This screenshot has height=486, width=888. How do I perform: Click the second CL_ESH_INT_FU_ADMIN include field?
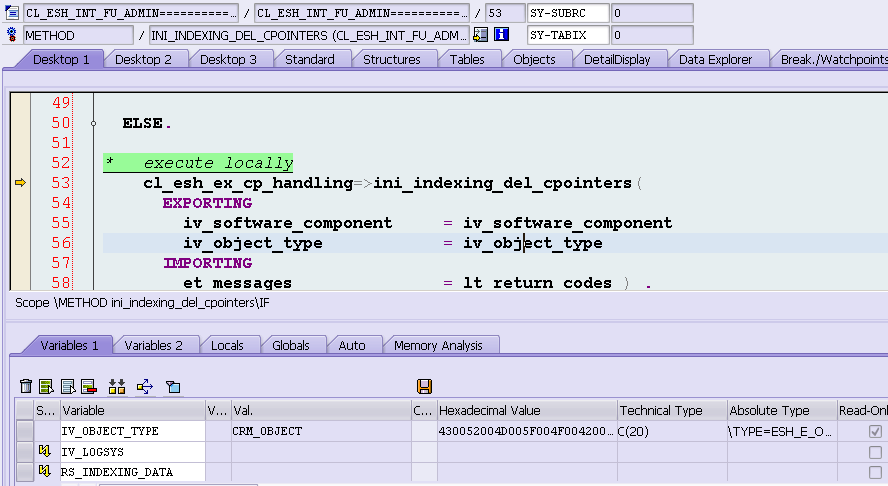(361, 13)
